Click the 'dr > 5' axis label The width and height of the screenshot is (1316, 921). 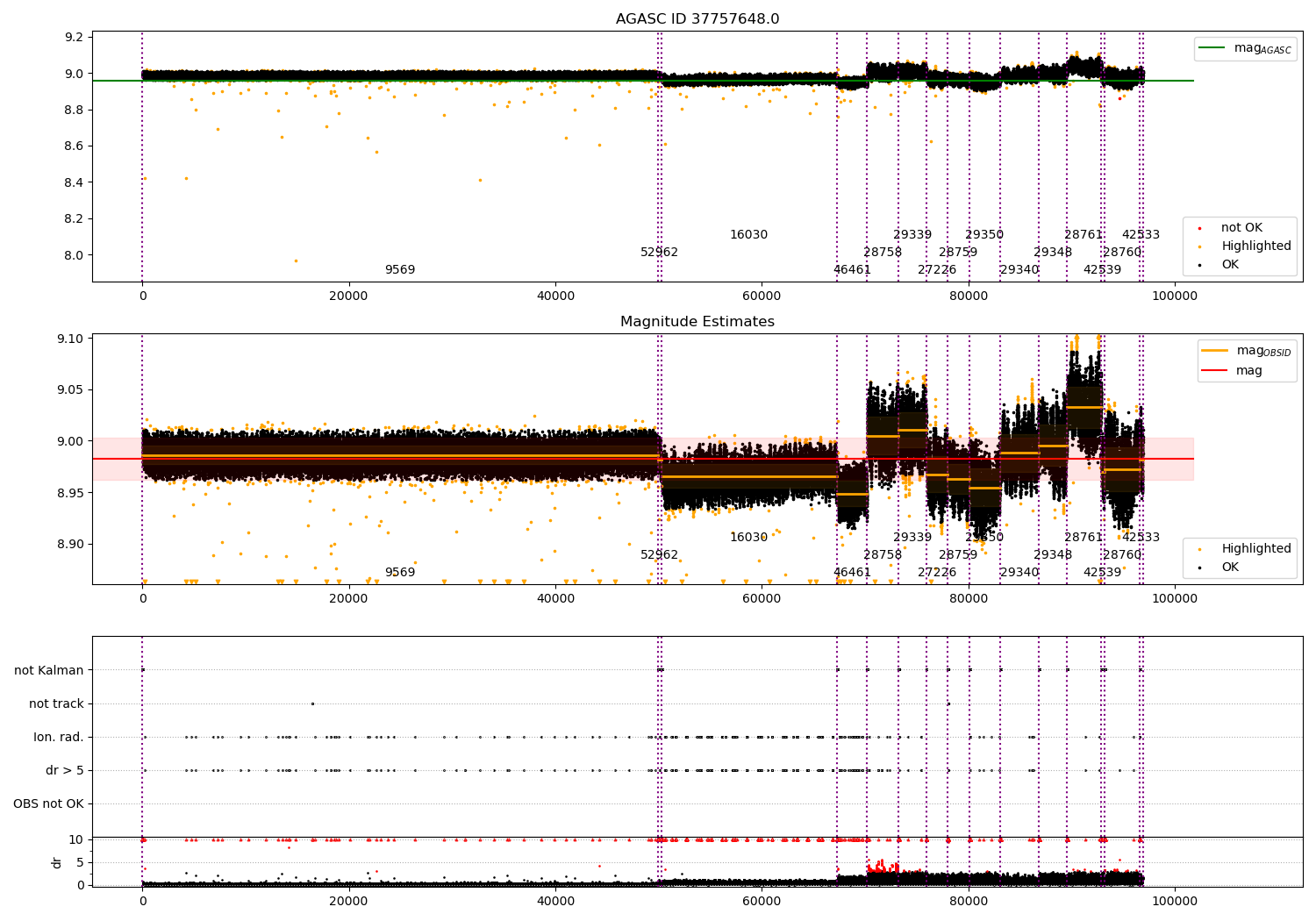tap(65, 771)
